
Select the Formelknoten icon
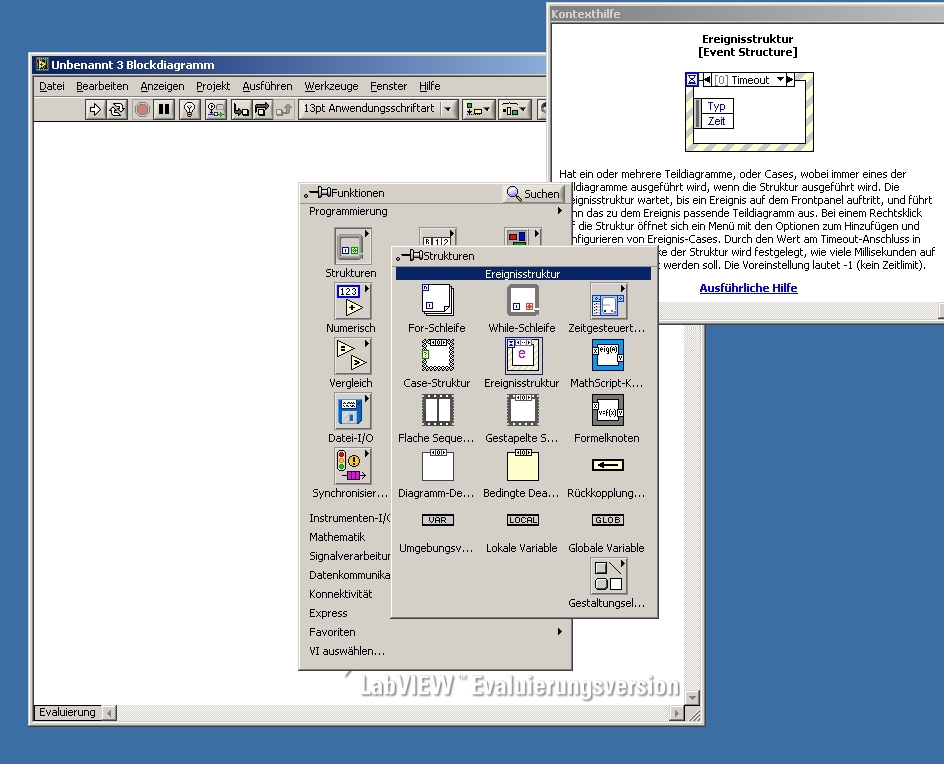click(607, 411)
